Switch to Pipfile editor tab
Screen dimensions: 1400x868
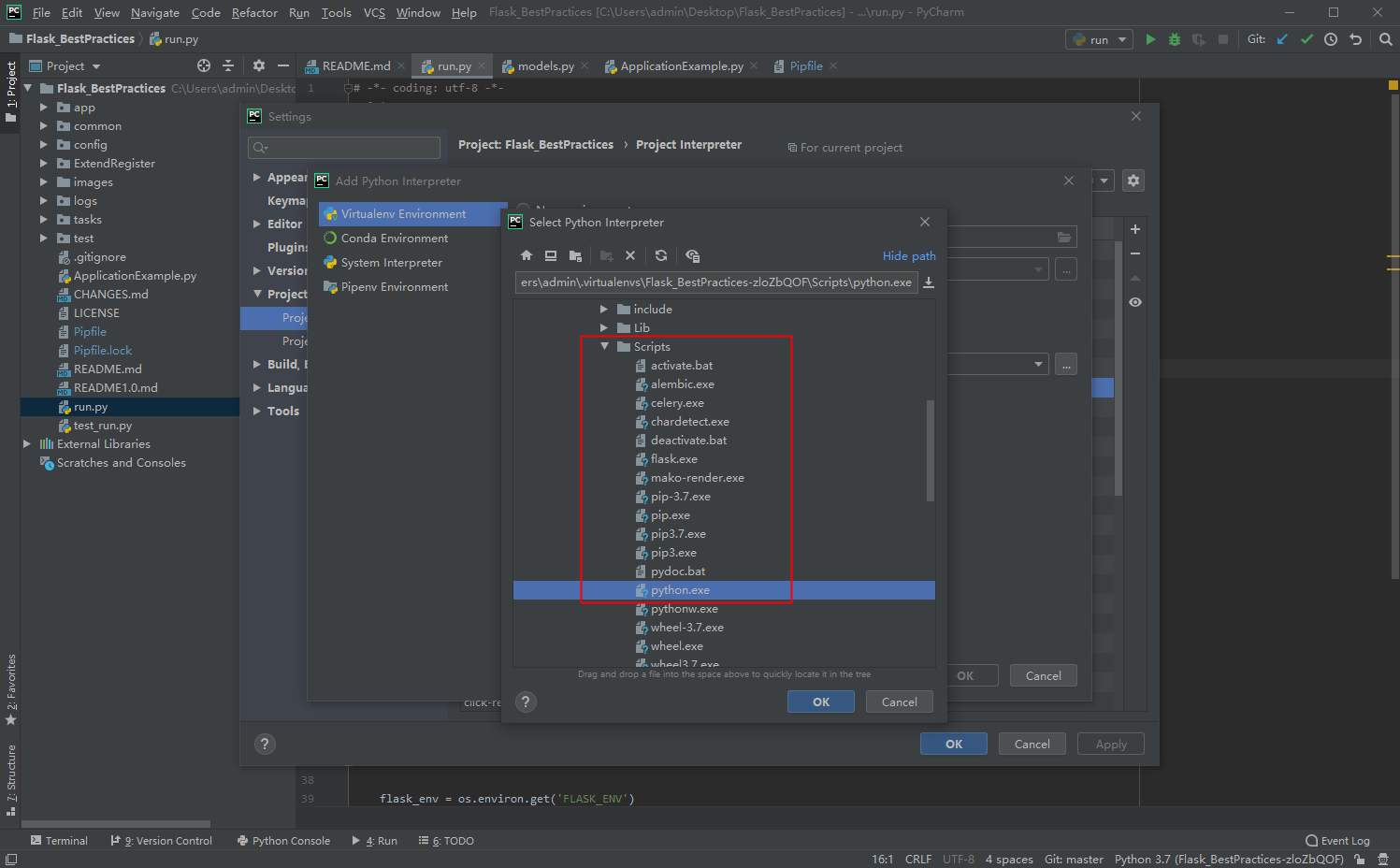tap(806, 65)
